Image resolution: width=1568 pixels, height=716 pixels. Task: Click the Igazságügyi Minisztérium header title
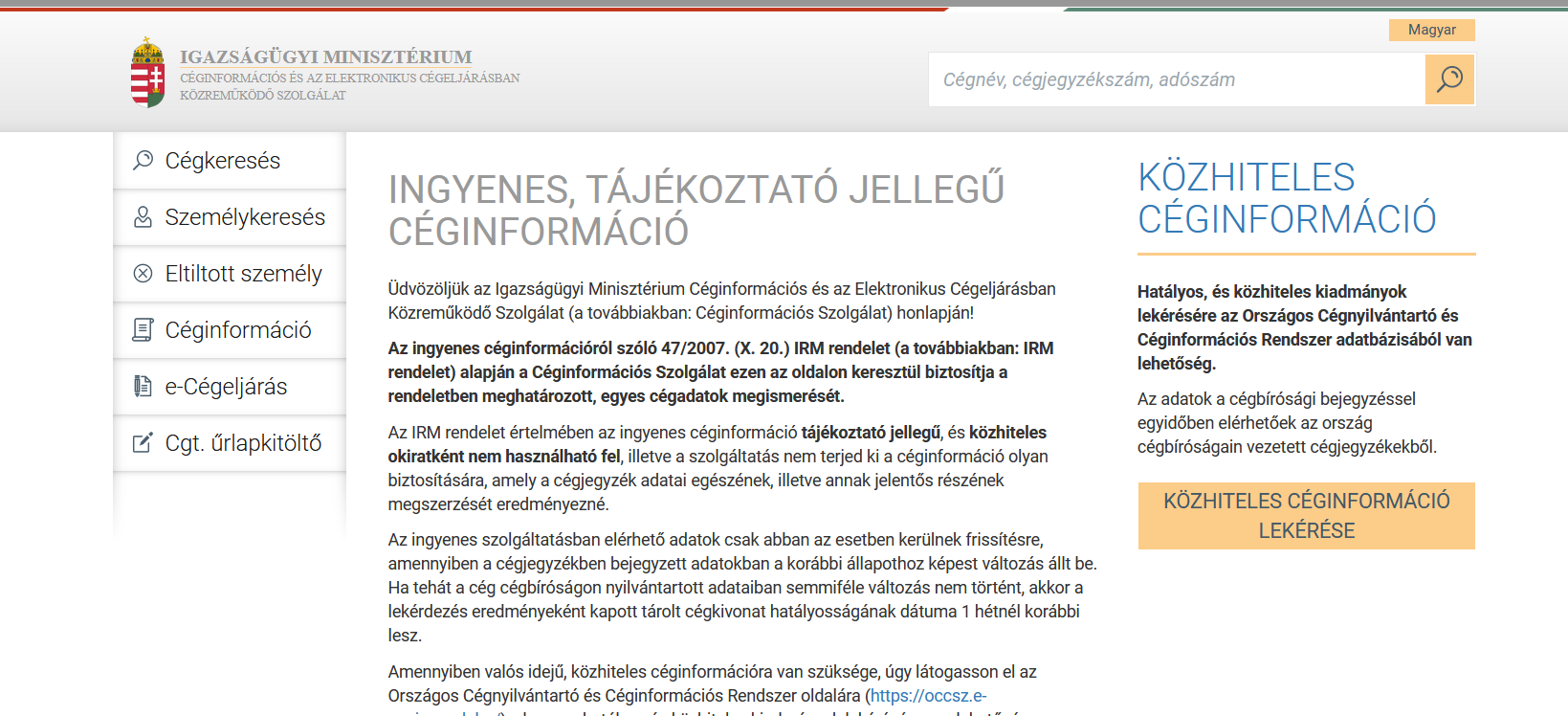pos(325,57)
